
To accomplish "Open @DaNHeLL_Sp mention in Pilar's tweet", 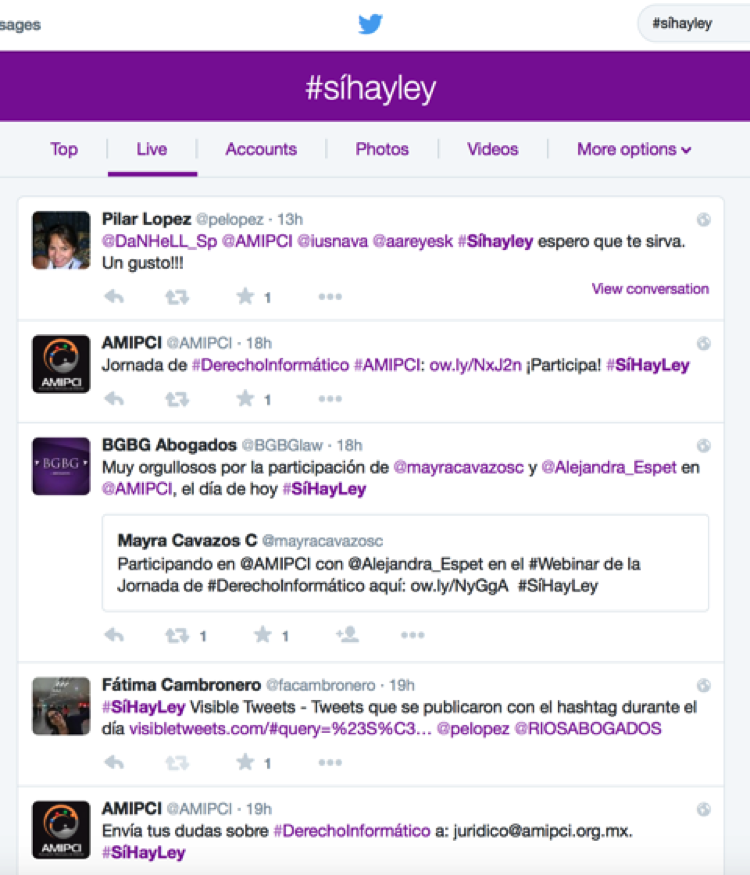I will pos(159,241).
